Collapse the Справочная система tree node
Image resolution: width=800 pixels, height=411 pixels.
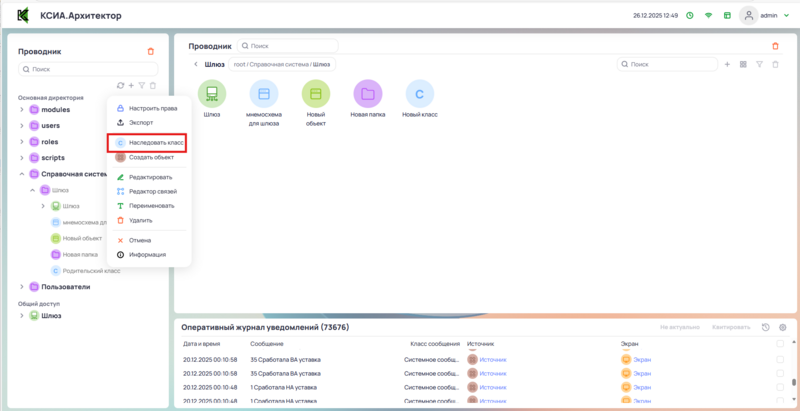pyautogui.click(x=22, y=174)
